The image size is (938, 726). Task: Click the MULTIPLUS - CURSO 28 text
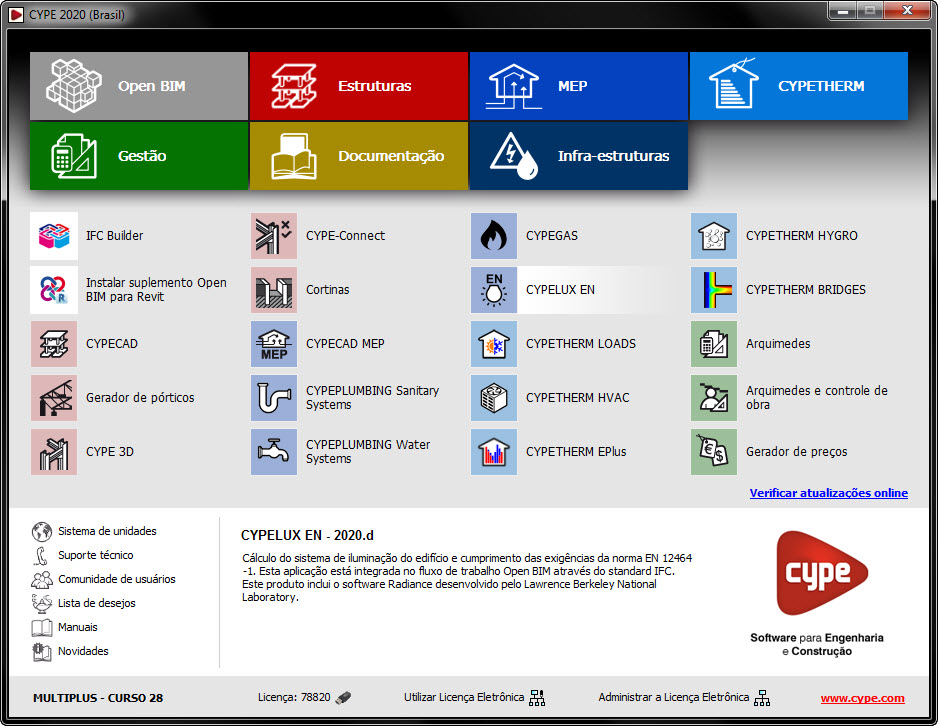(x=98, y=698)
